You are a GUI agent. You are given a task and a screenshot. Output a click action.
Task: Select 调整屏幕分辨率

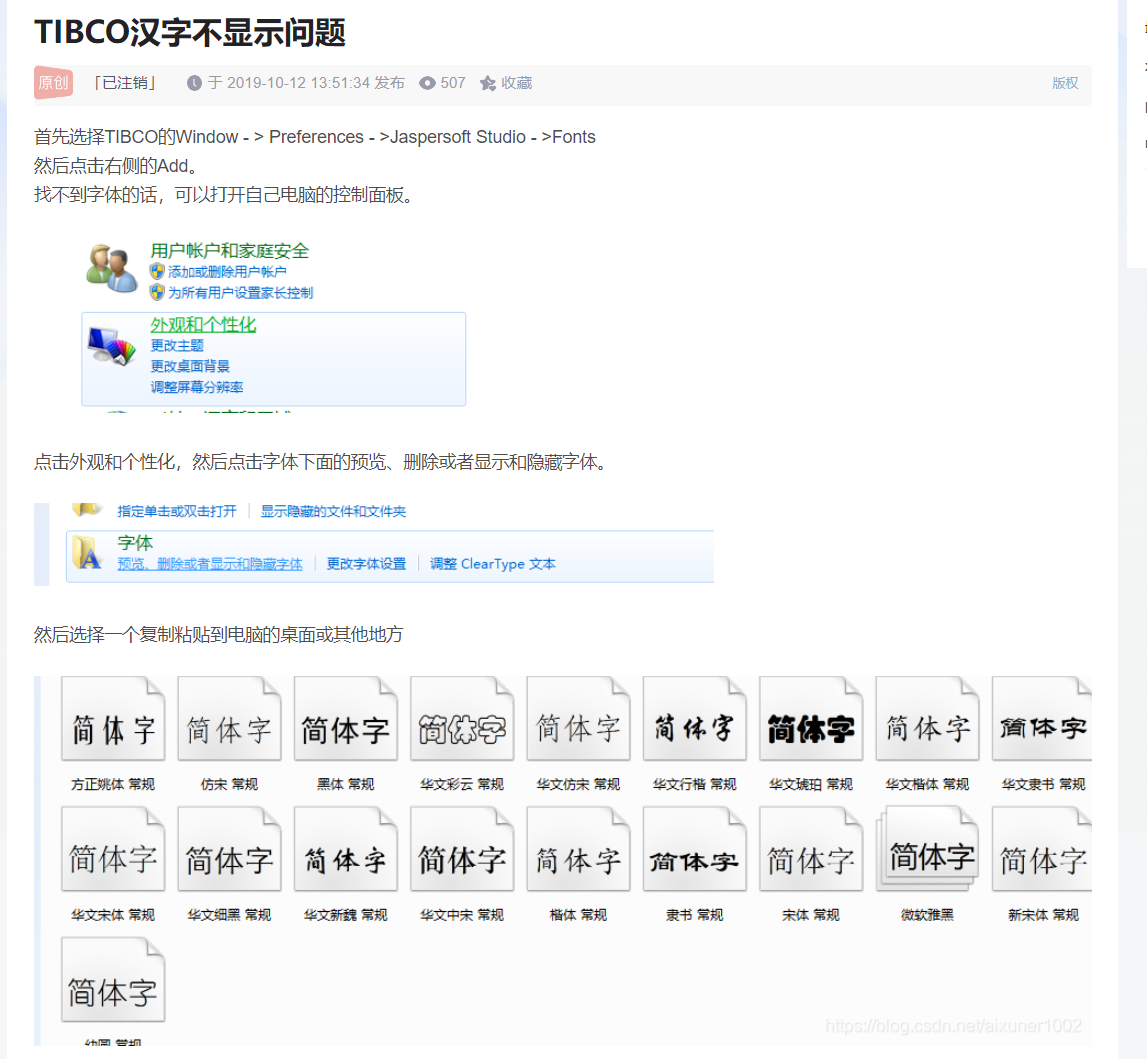197,387
